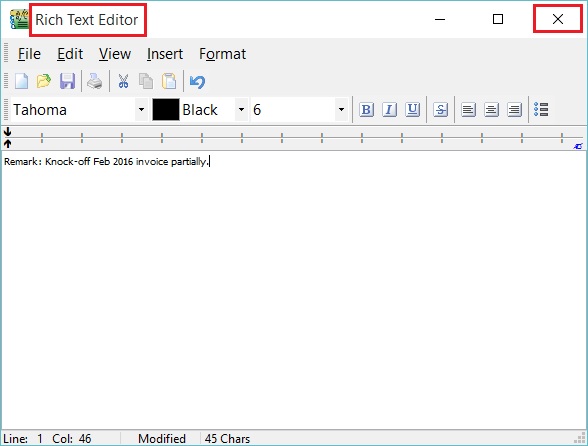Create a new document with toolbar icon
The height and width of the screenshot is (446, 588).
click(21, 81)
